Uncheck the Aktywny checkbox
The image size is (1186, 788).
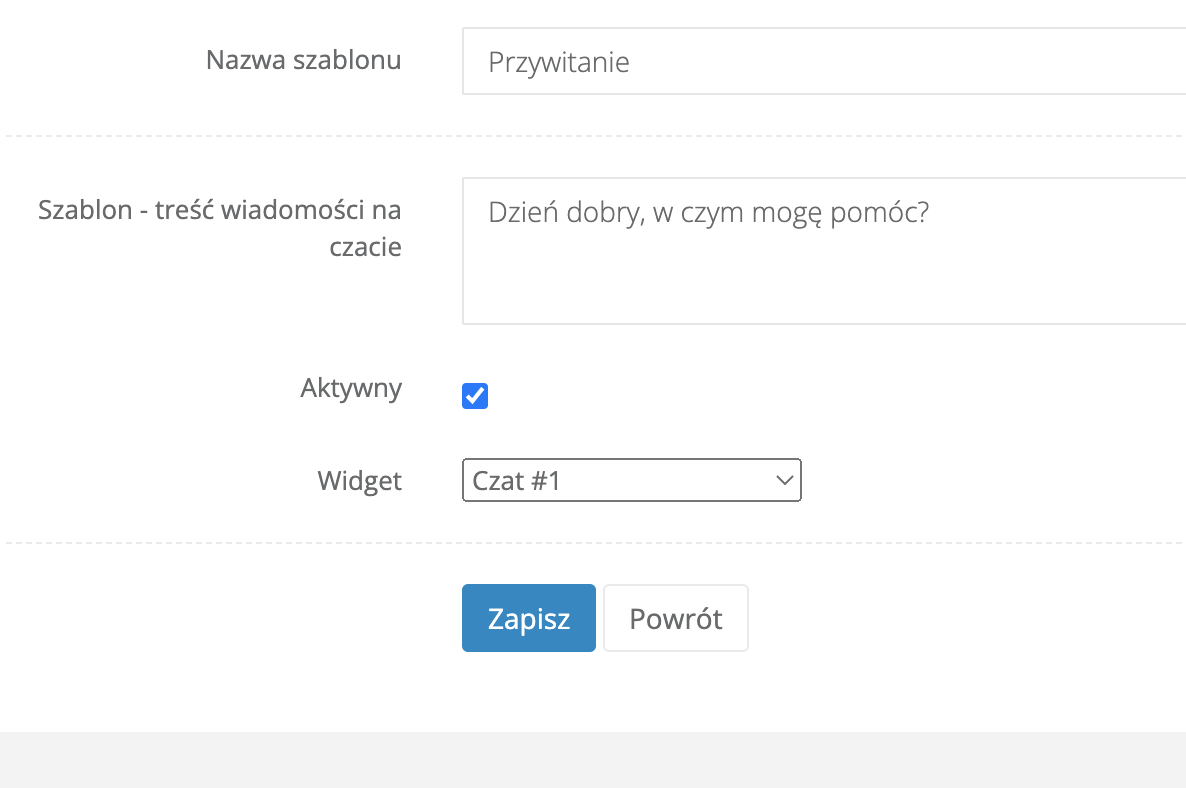(475, 396)
